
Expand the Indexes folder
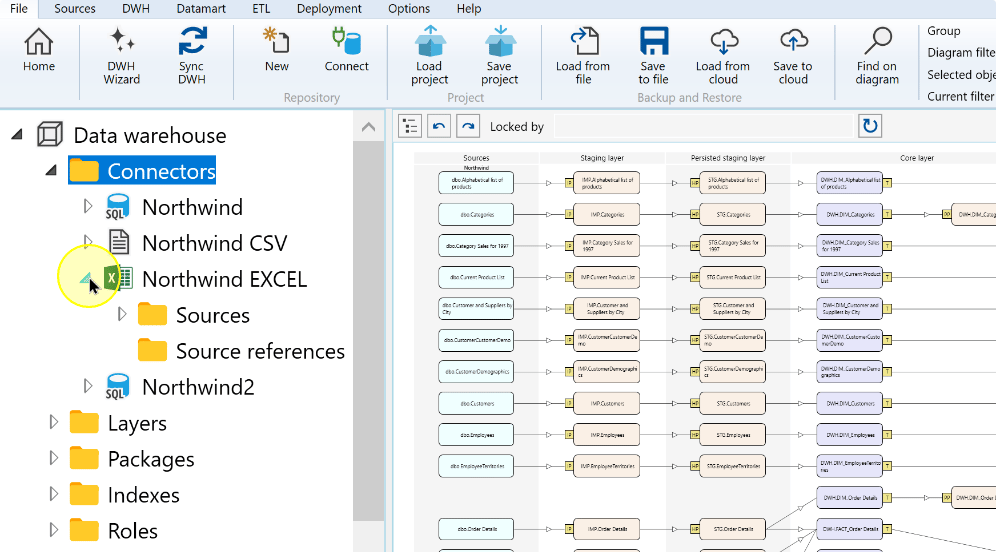point(54,494)
